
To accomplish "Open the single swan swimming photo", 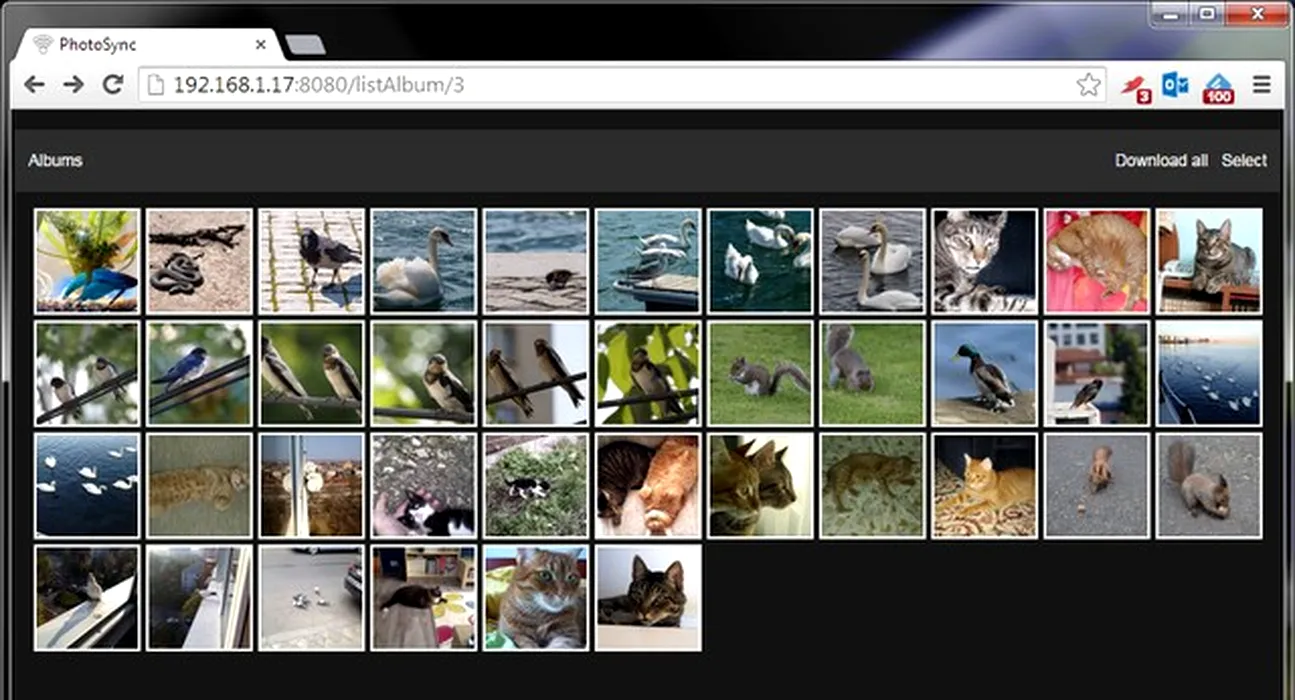I will pyautogui.click(x=423, y=261).
